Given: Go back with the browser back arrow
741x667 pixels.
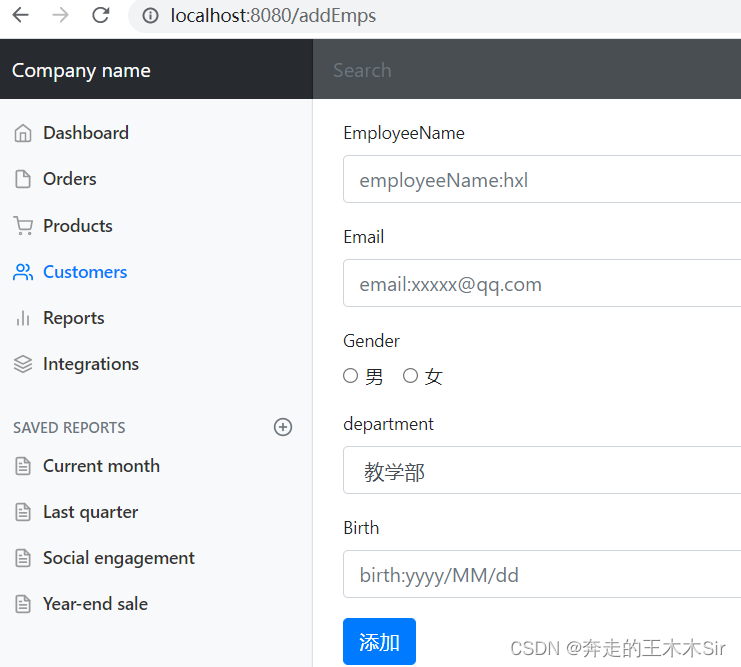Looking at the screenshot, I should [x=20, y=16].
